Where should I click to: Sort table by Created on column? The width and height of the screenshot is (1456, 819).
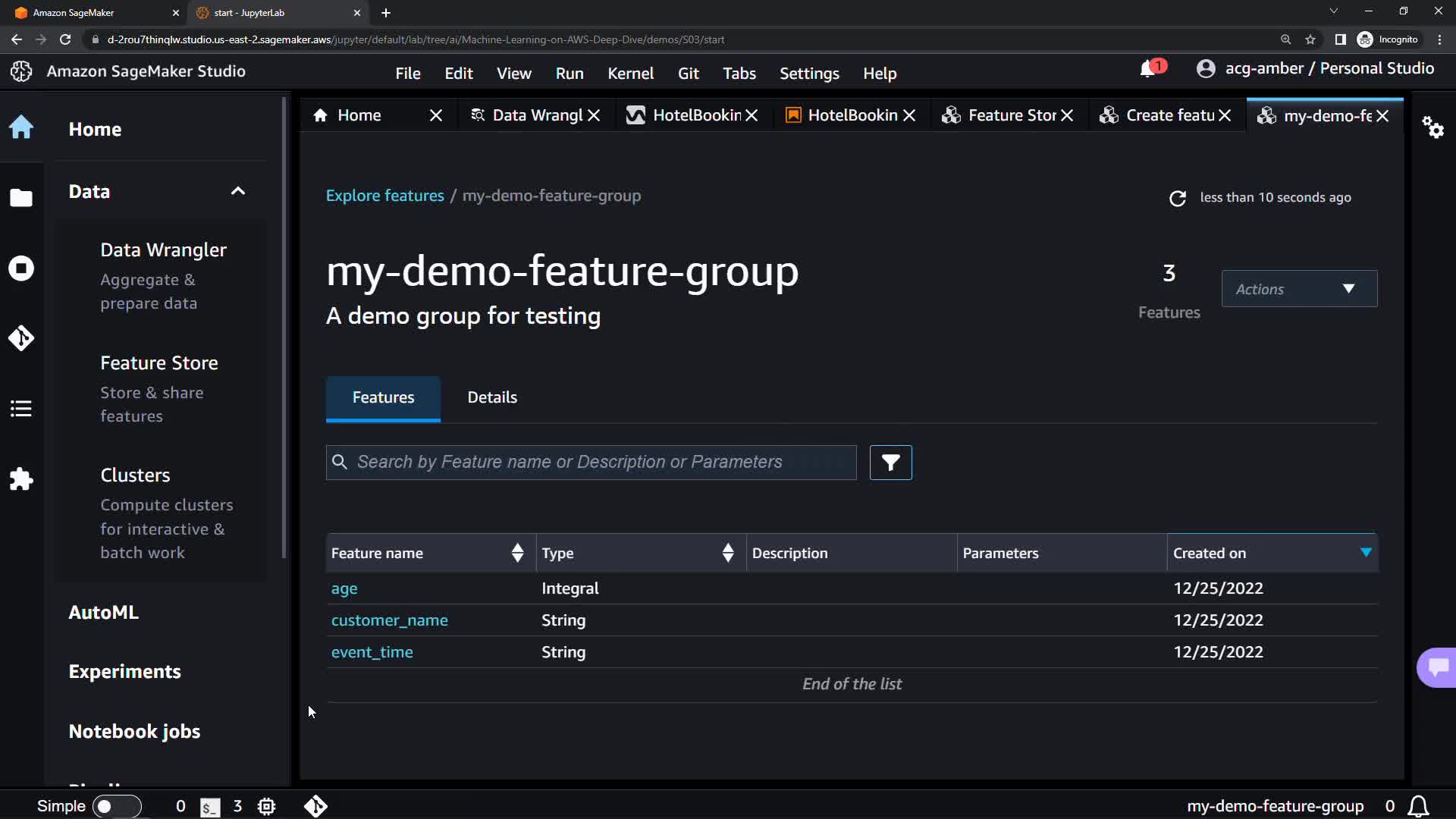1366,553
